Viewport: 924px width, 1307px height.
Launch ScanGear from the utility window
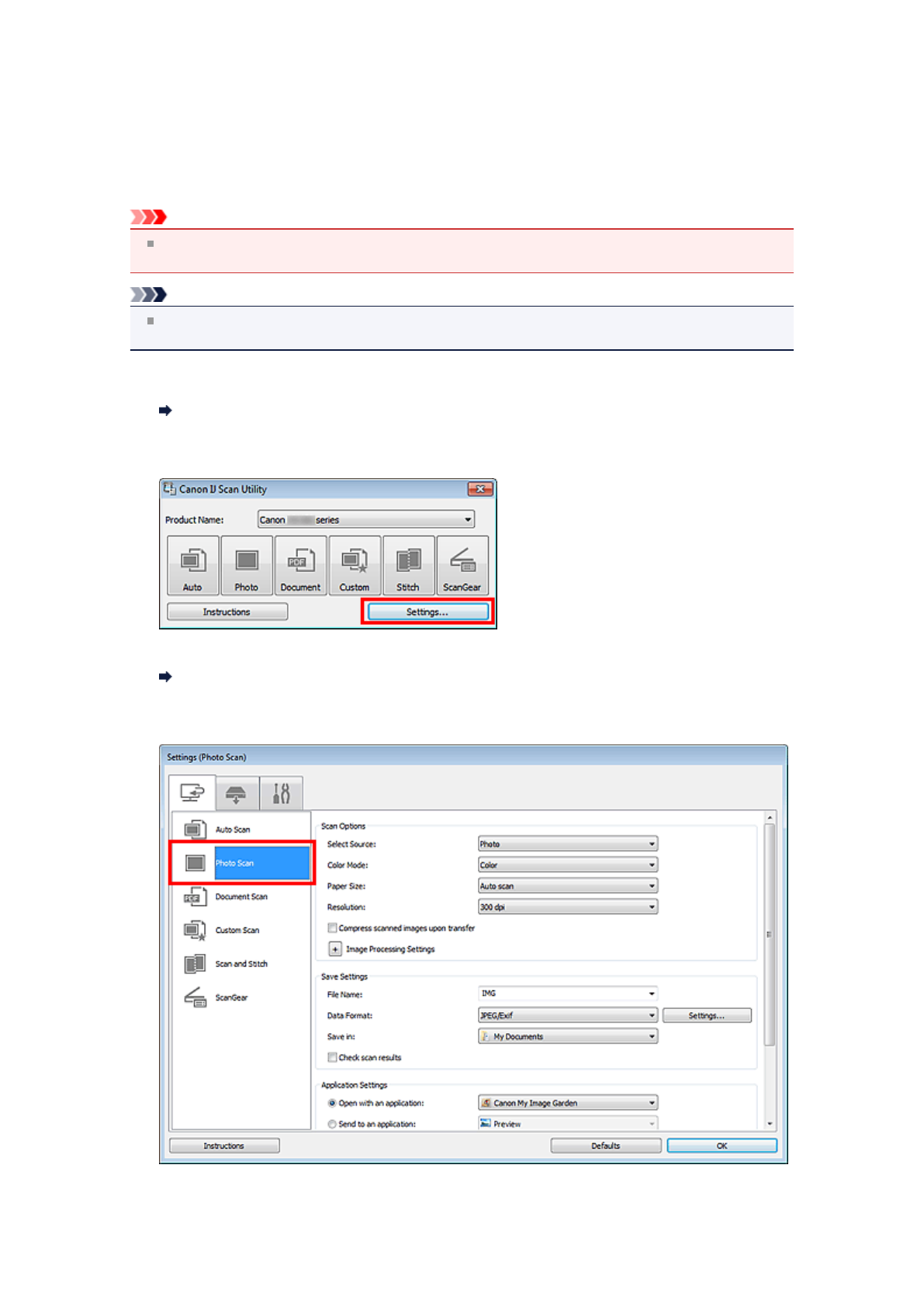[462, 565]
